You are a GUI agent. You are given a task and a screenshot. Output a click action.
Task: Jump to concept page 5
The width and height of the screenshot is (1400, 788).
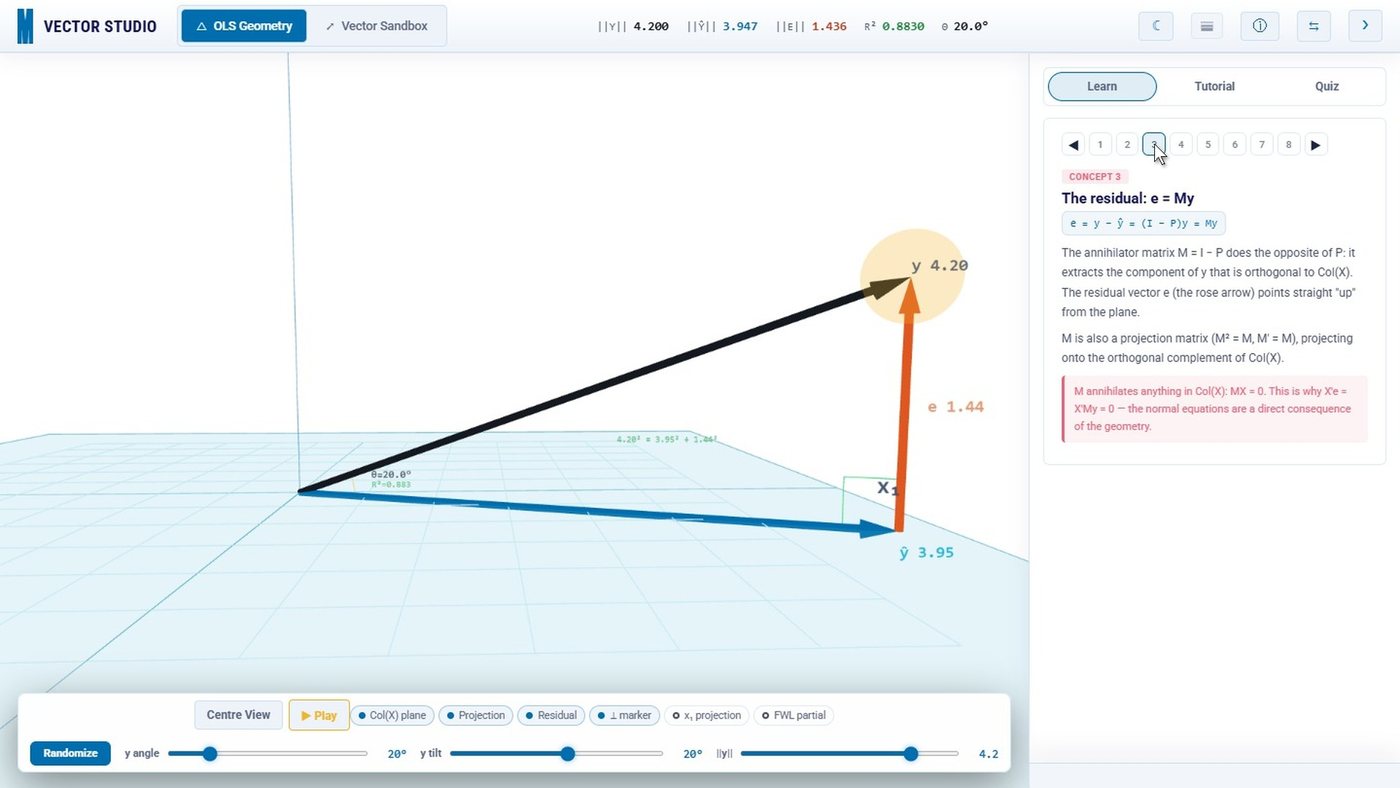1208,145
